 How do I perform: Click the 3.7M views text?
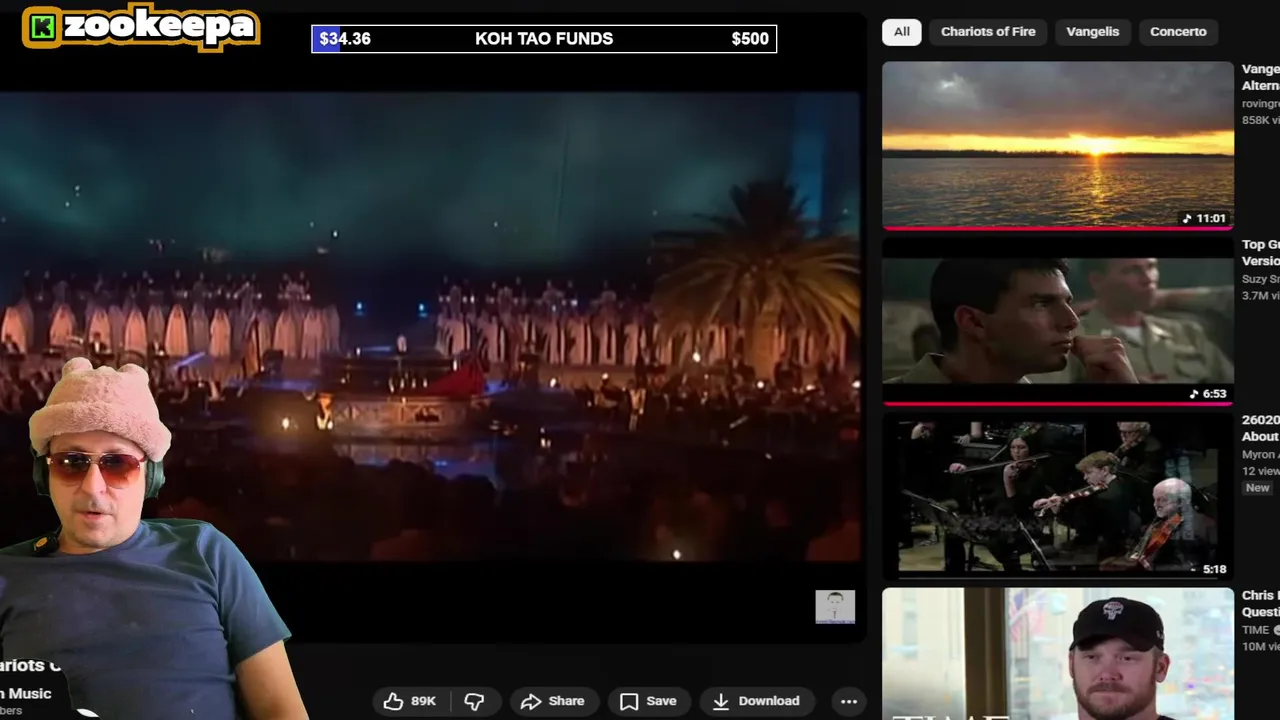tap(1260, 295)
